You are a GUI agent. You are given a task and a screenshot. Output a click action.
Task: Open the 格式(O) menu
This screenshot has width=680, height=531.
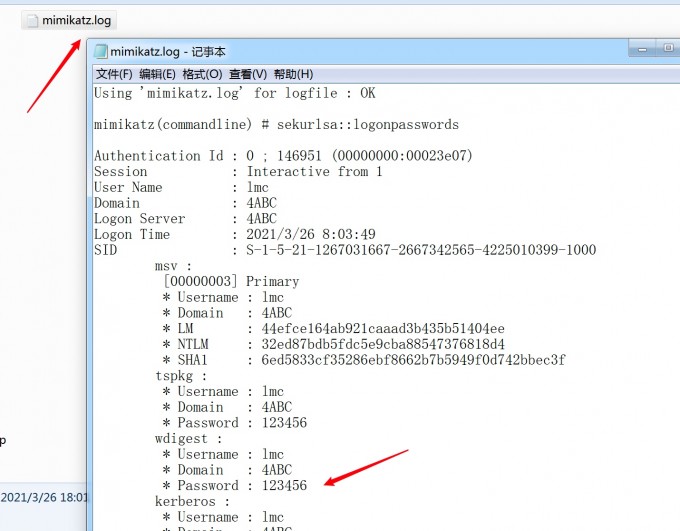(x=203, y=74)
